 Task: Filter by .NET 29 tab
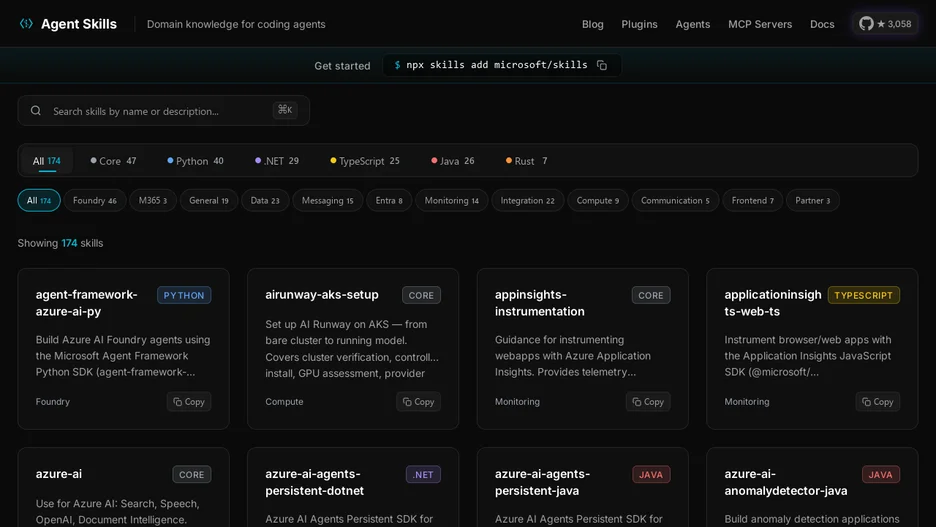276,161
